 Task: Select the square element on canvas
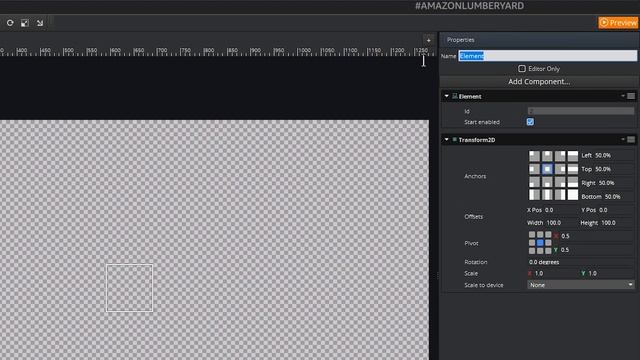[x=129, y=288]
